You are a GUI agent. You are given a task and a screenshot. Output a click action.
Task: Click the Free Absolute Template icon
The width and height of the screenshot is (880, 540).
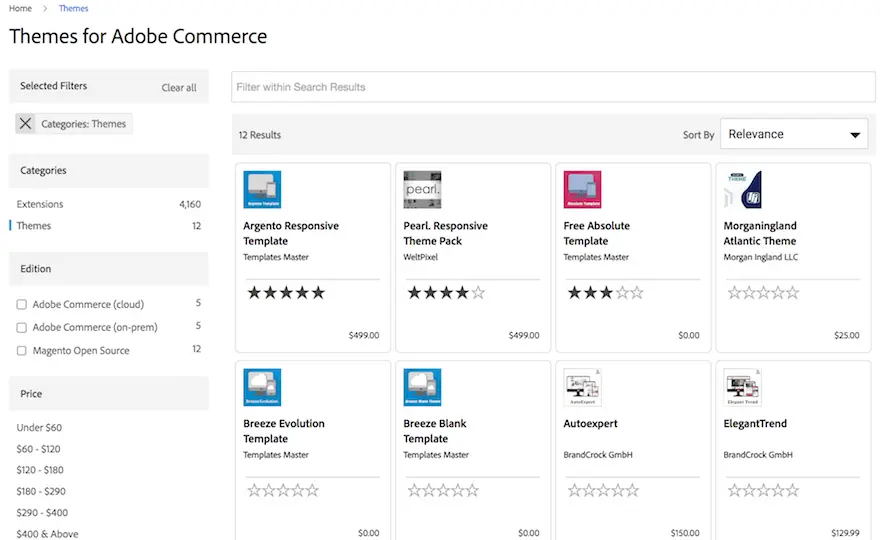point(582,190)
